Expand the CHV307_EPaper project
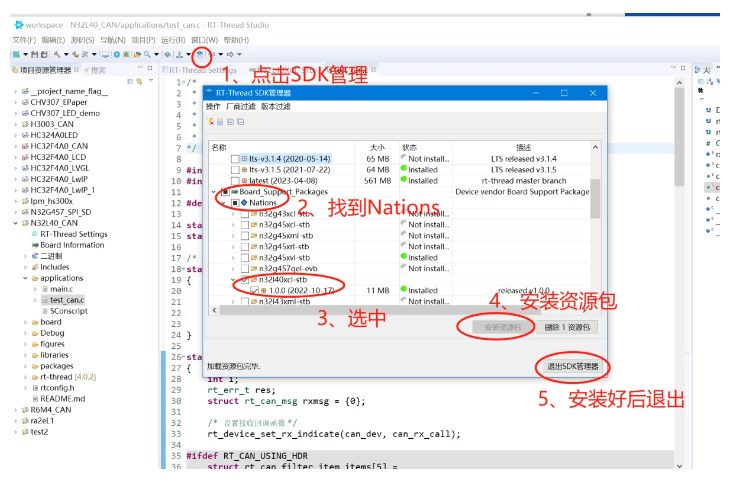Image resolution: width=732 pixels, height=482 pixels. pyautogui.click(x=15, y=102)
